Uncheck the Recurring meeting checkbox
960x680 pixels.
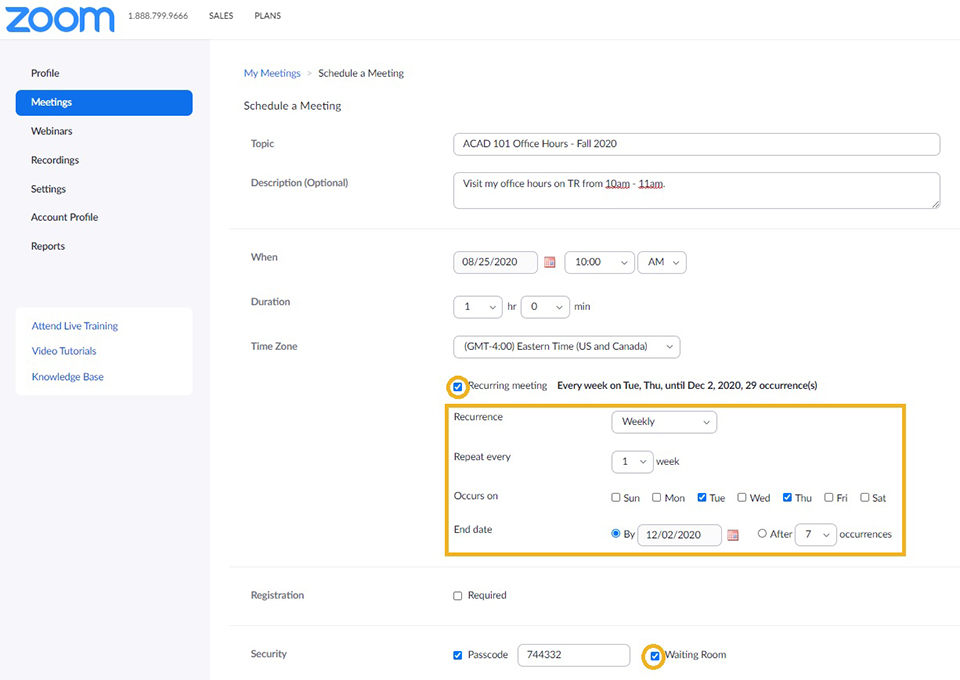click(x=457, y=387)
